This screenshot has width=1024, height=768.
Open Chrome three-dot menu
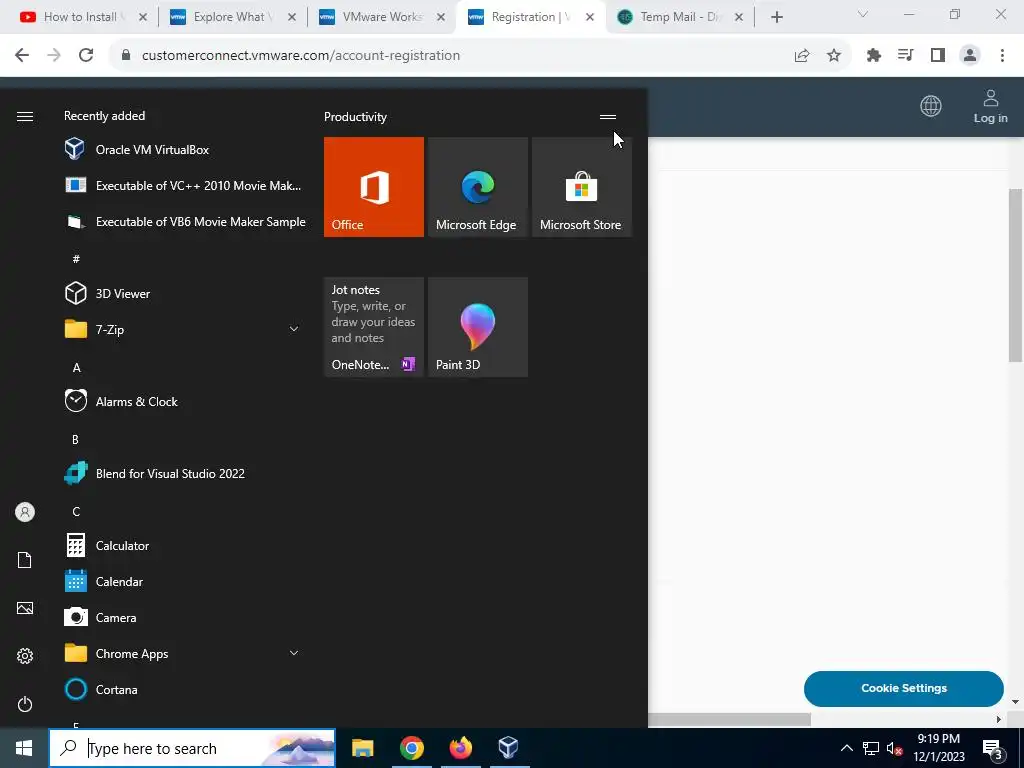tap(1002, 56)
